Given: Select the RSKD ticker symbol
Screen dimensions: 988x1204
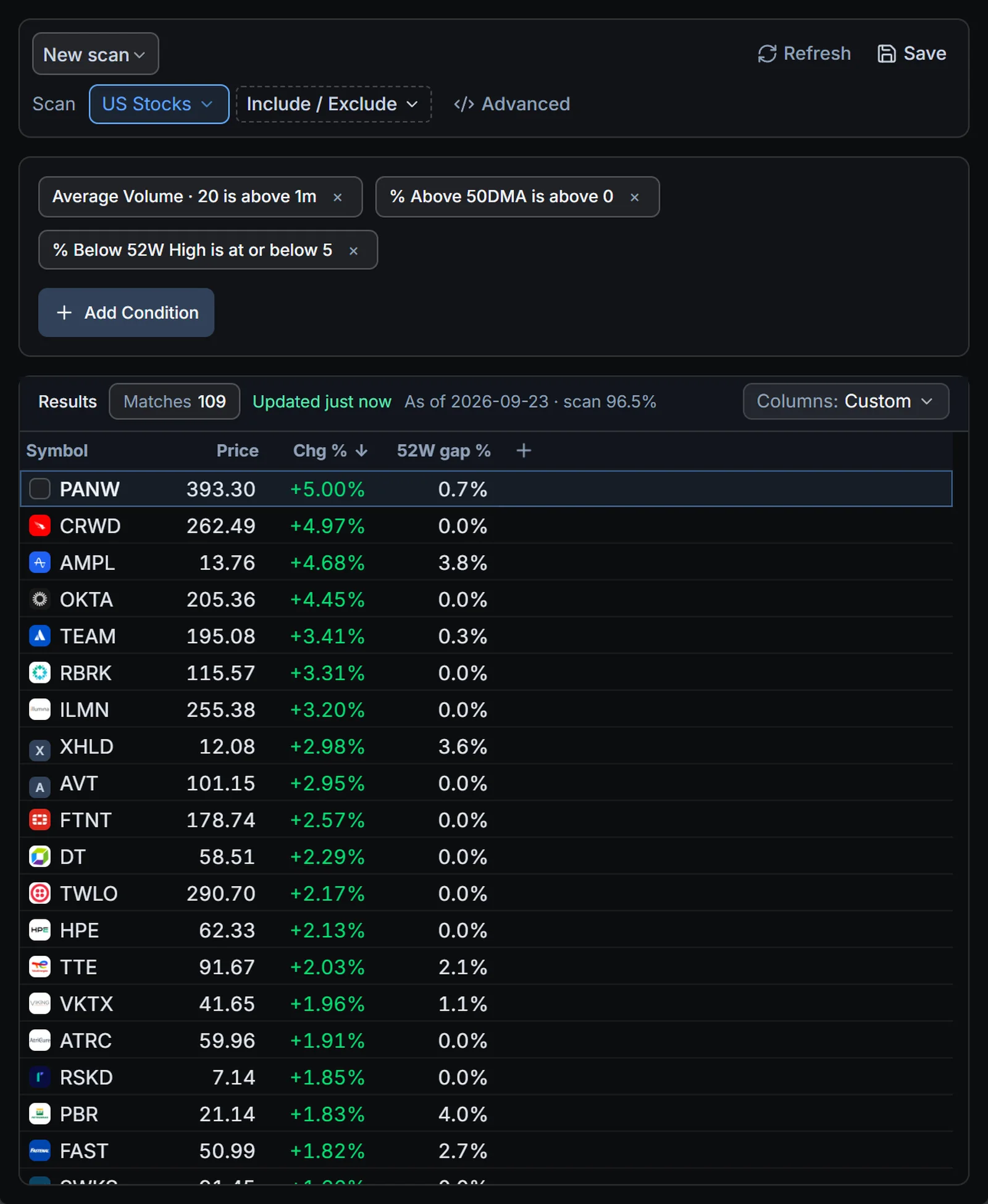Looking at the screenshot, I should tap(86, 1077).
